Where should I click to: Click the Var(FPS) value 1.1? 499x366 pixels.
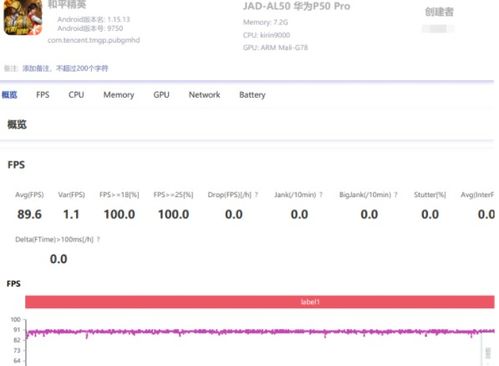[x=71, y=214]
